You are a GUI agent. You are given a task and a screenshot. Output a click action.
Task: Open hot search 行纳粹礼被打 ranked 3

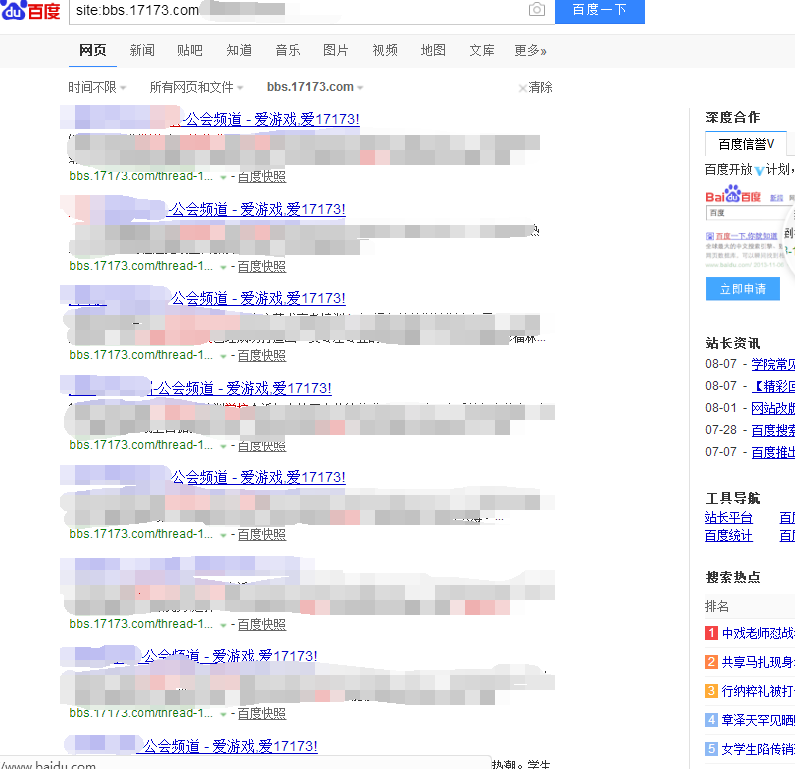click(x=758, y=691)
